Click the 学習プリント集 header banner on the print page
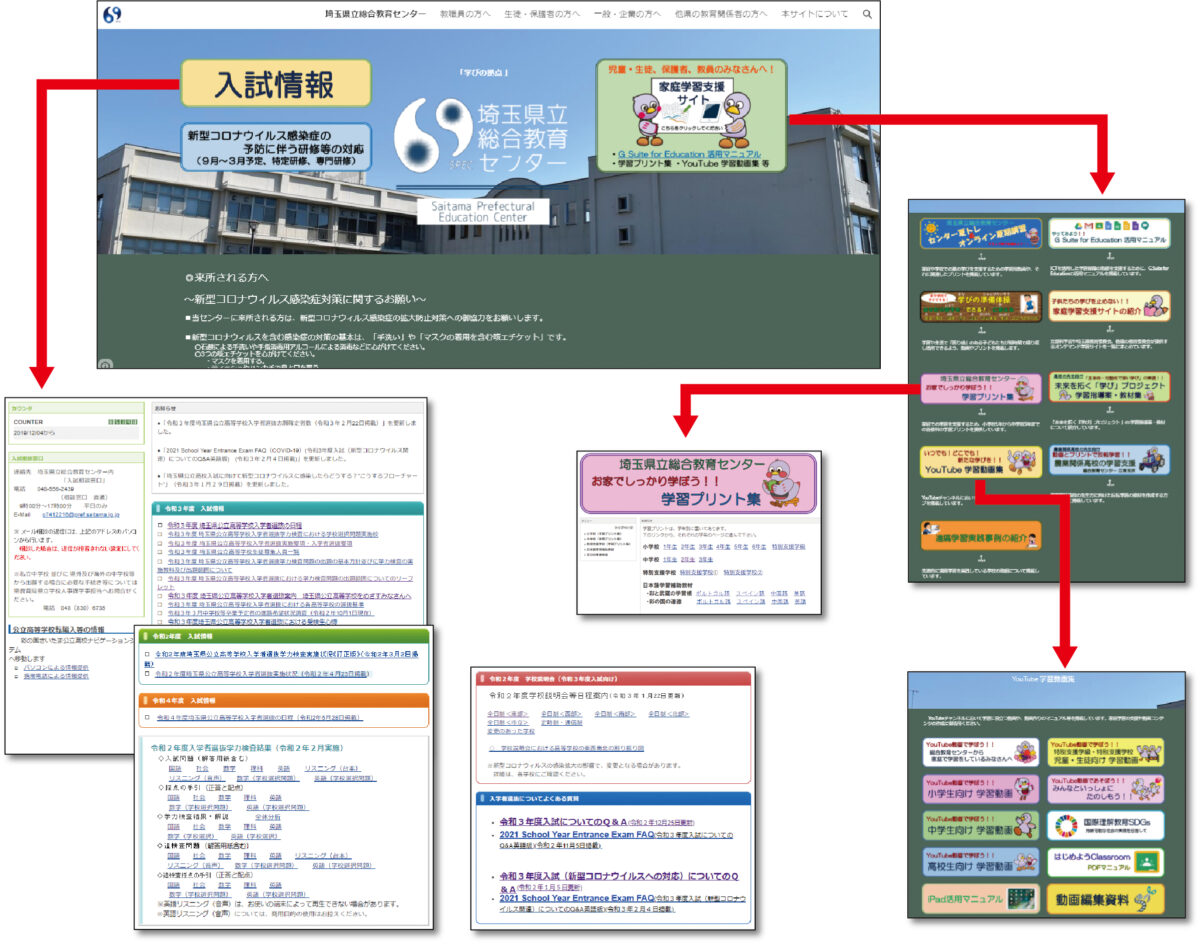The height and width of the screenshot is (945, 1200). [x=698, y=483]
